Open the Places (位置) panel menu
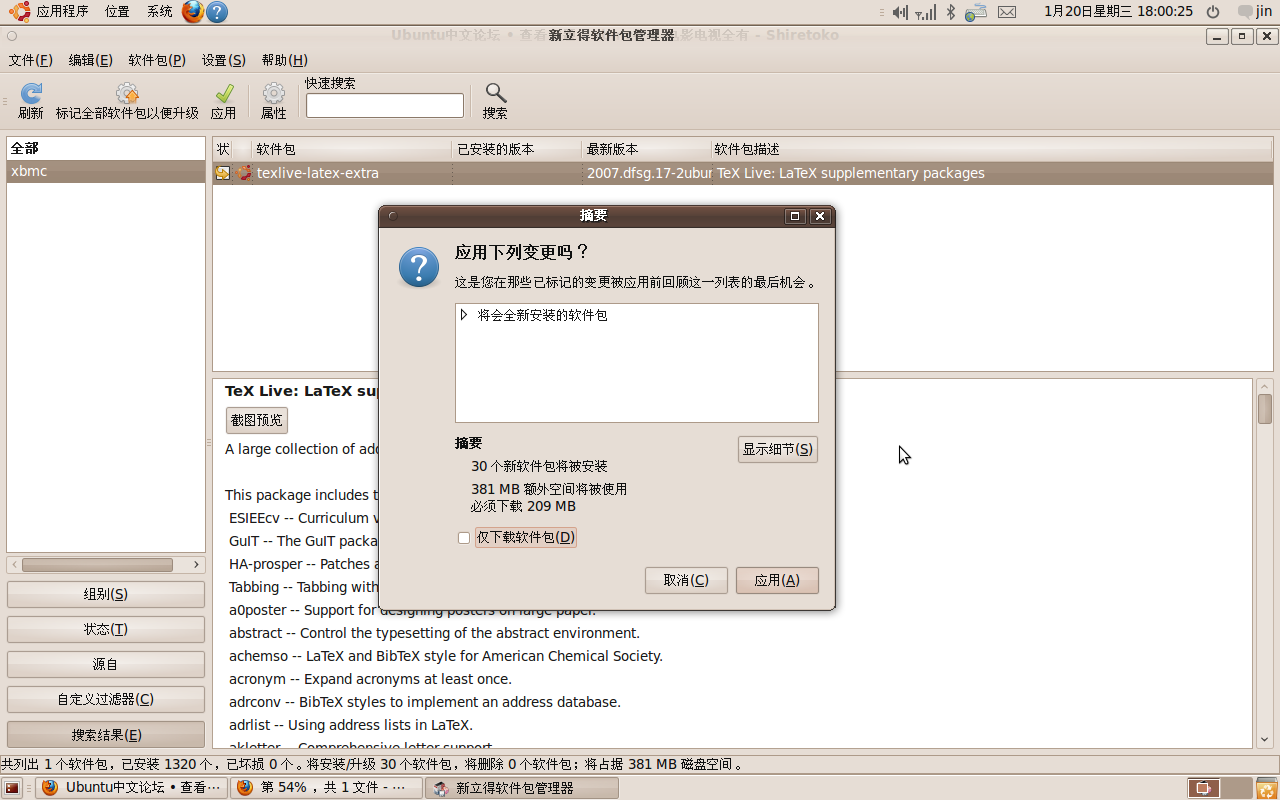The width and height of the screenshot is (1280, 800). [117, 12]
